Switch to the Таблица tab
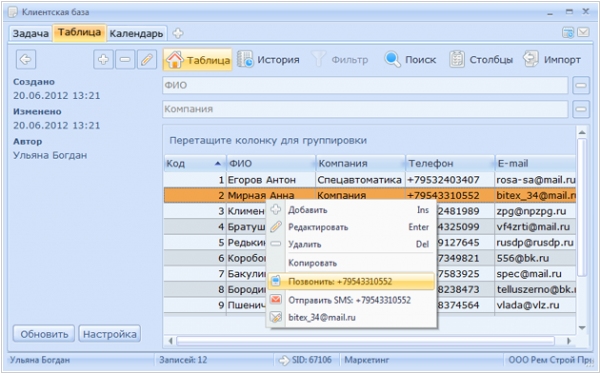600x373 pixels. (x=80, y=32)
